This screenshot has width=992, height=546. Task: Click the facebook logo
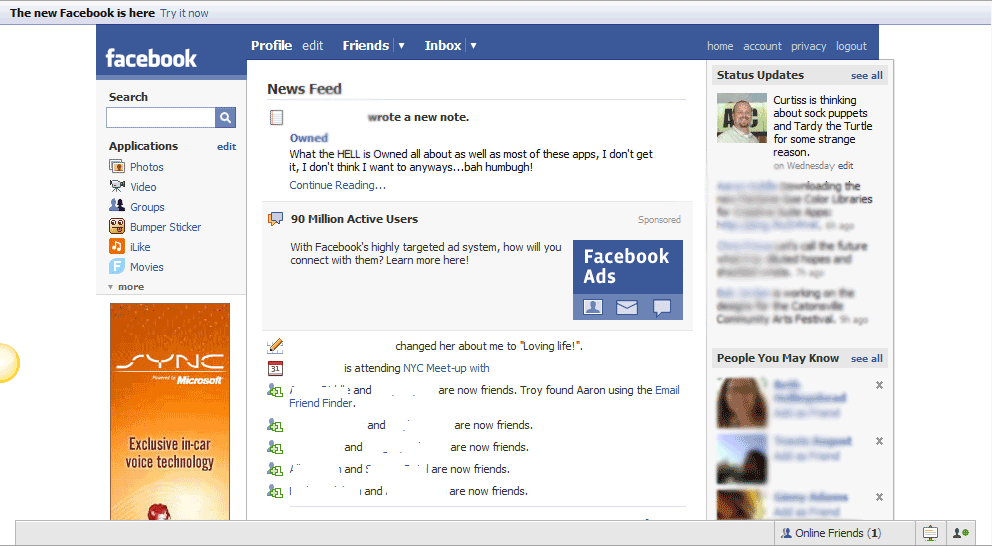pos(151,58)
